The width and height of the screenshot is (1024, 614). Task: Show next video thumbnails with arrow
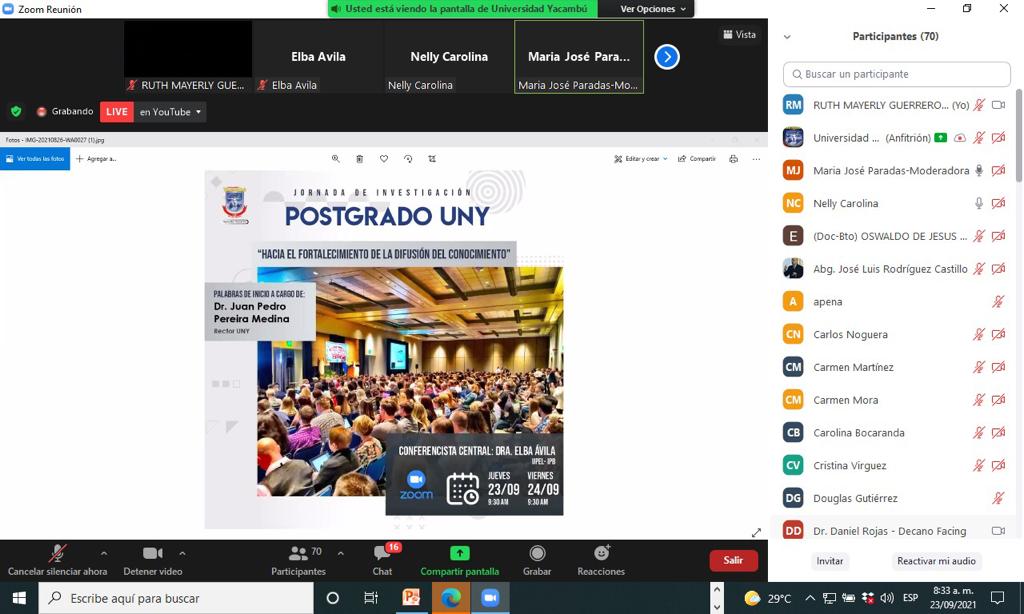pos(667,57)
